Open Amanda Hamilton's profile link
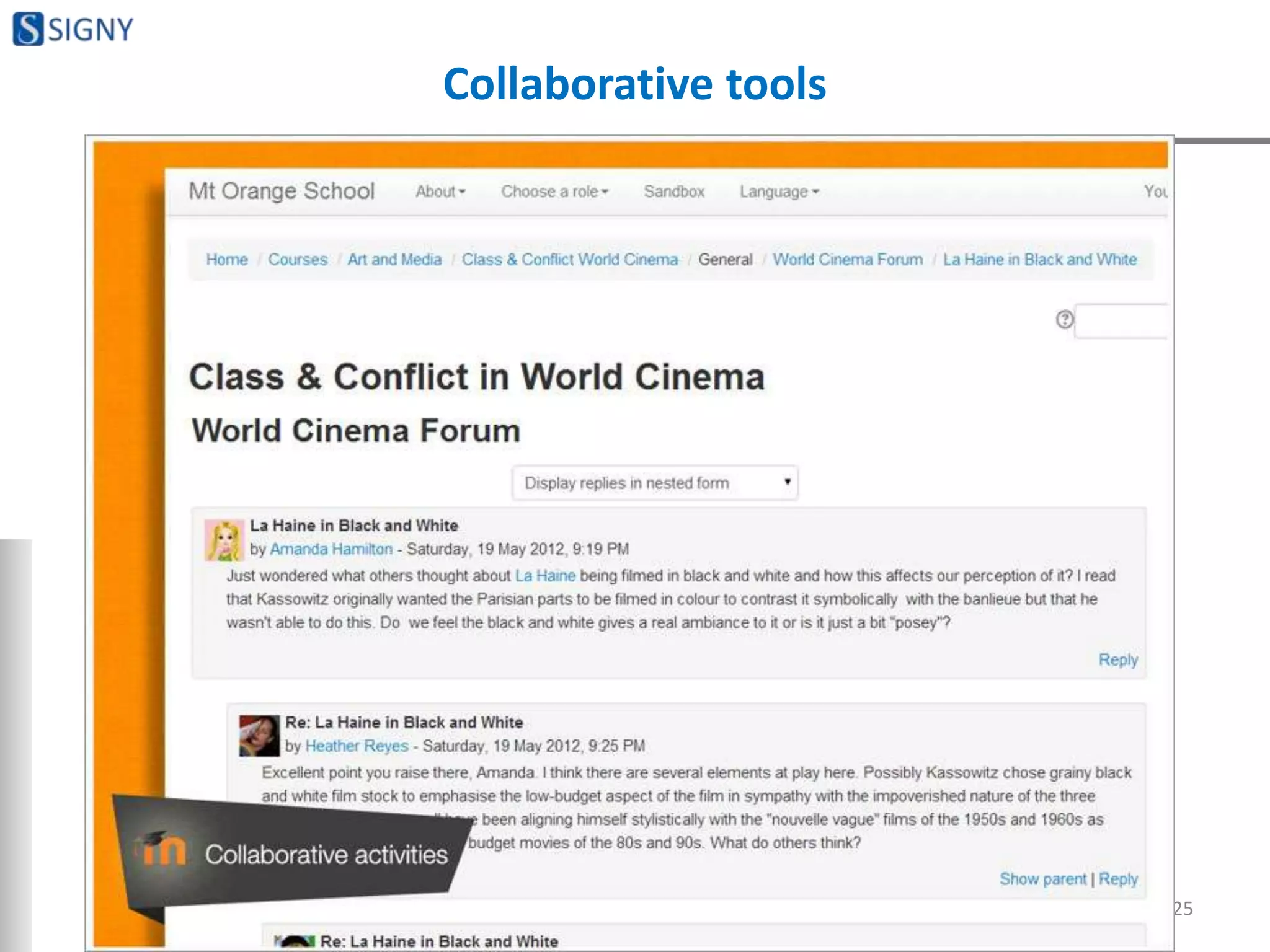The width and height of the screenshot is (1270, 952). tap(331, 549)
